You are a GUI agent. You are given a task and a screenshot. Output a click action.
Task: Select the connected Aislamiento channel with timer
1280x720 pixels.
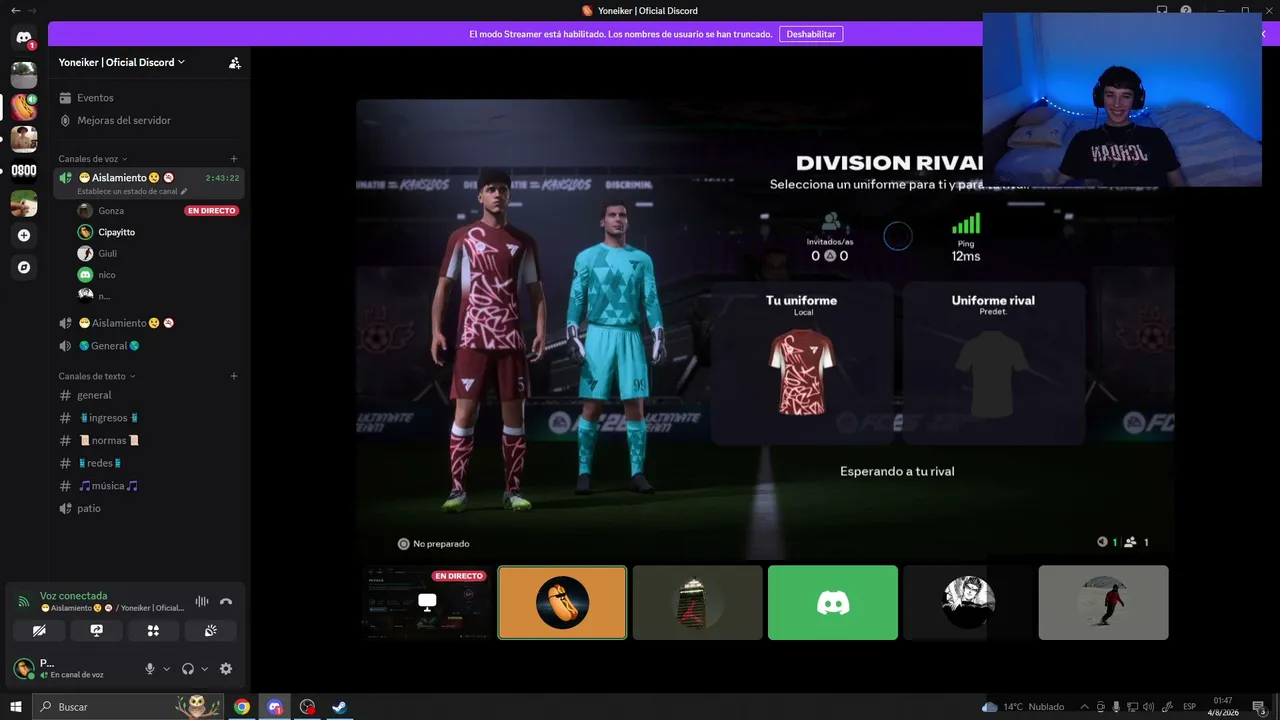150,183
